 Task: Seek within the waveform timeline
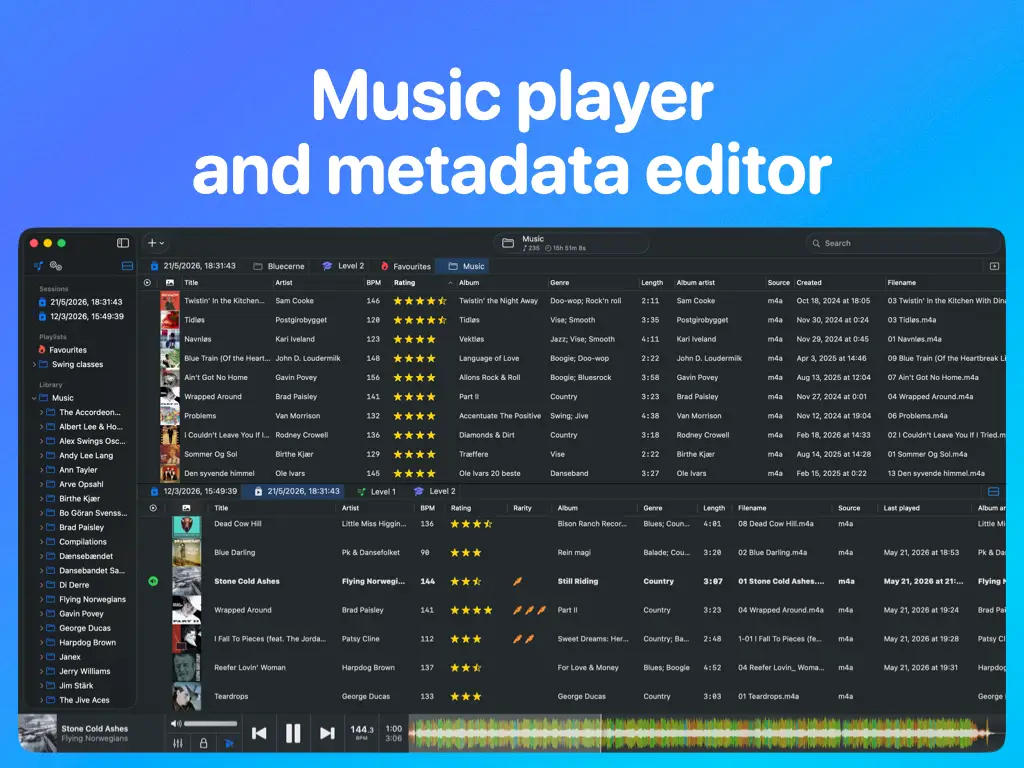click(x=705, y=733)
